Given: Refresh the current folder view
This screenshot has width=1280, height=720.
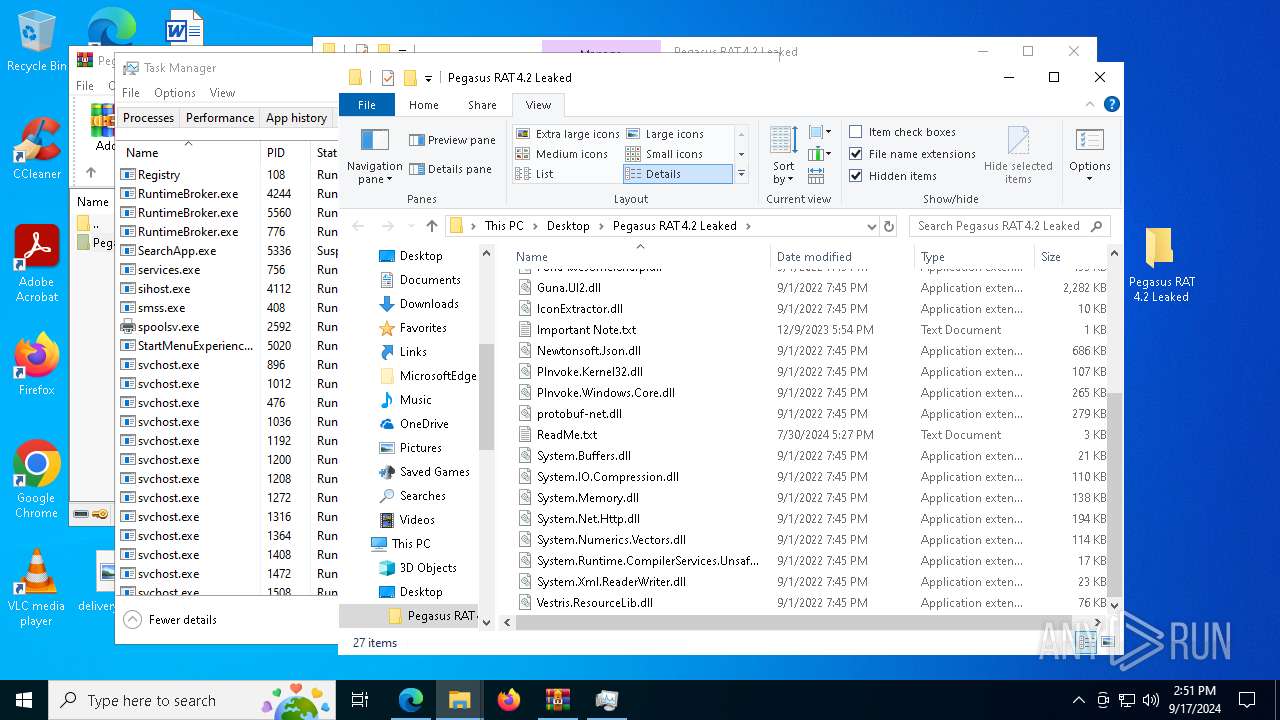Looking at the screenshot, I should [889, 226].
